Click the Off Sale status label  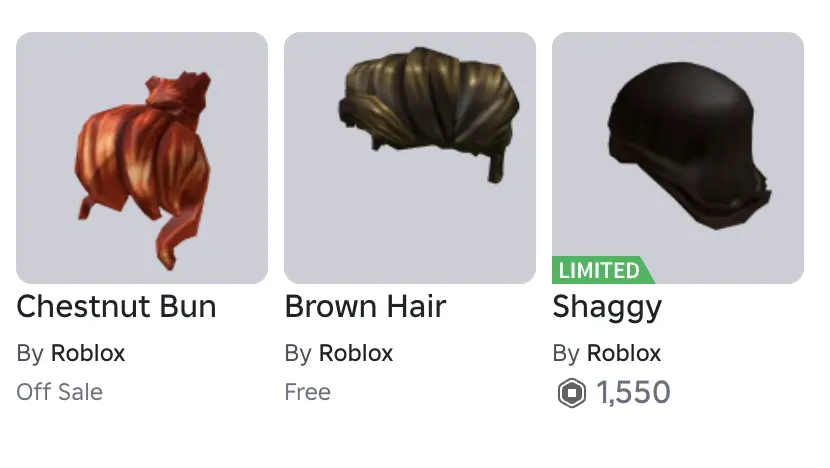(x=60, y=392)
